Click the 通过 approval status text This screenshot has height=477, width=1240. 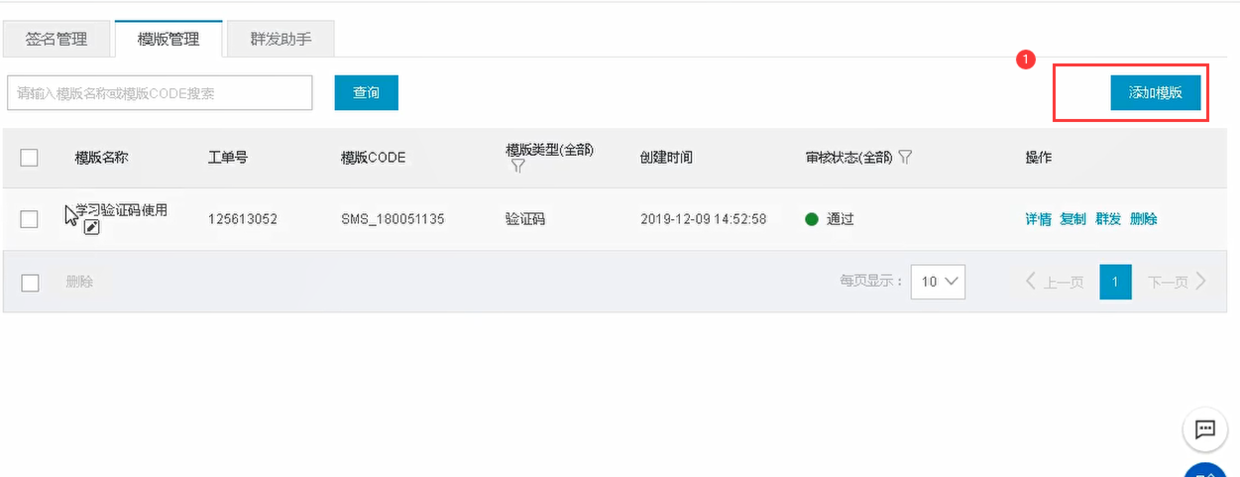(840, 219)
